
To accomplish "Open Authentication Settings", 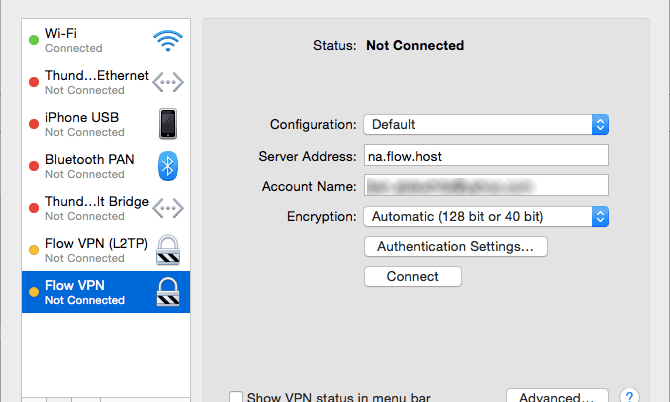I will click(455, 246).
